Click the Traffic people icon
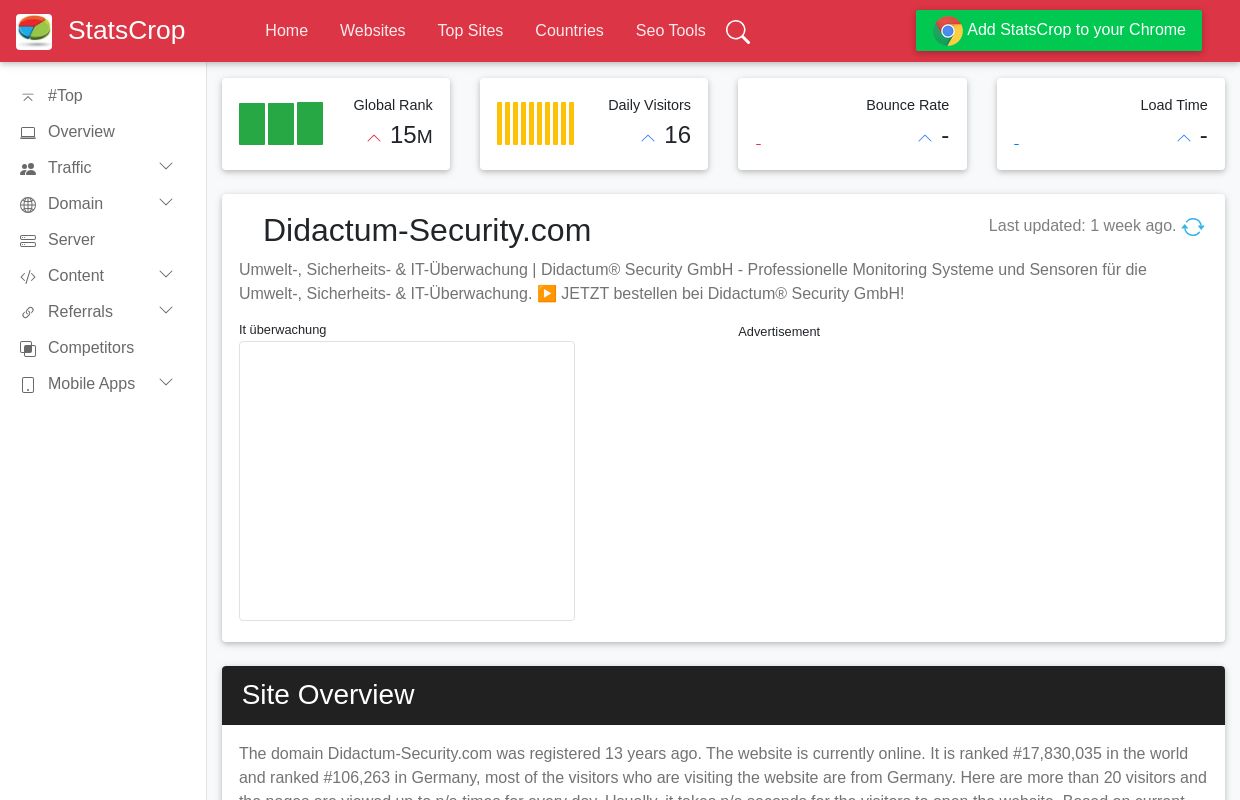1240x800 pixels. click(x=28, y=169)
